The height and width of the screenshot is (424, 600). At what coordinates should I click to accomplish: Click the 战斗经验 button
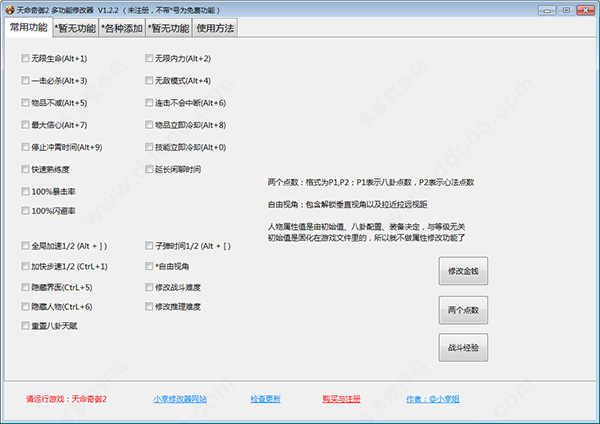click(463, 347)
